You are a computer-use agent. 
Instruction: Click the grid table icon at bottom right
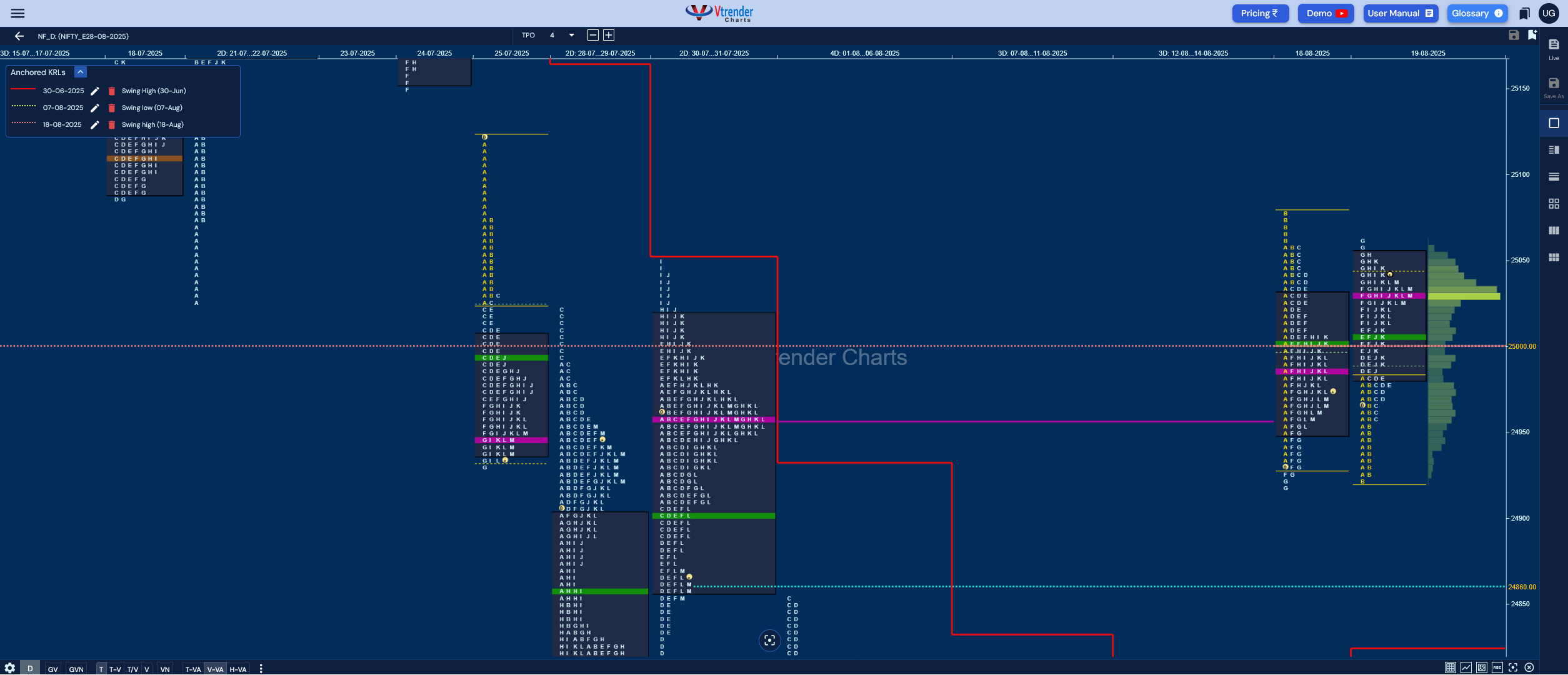[1450, 667]
